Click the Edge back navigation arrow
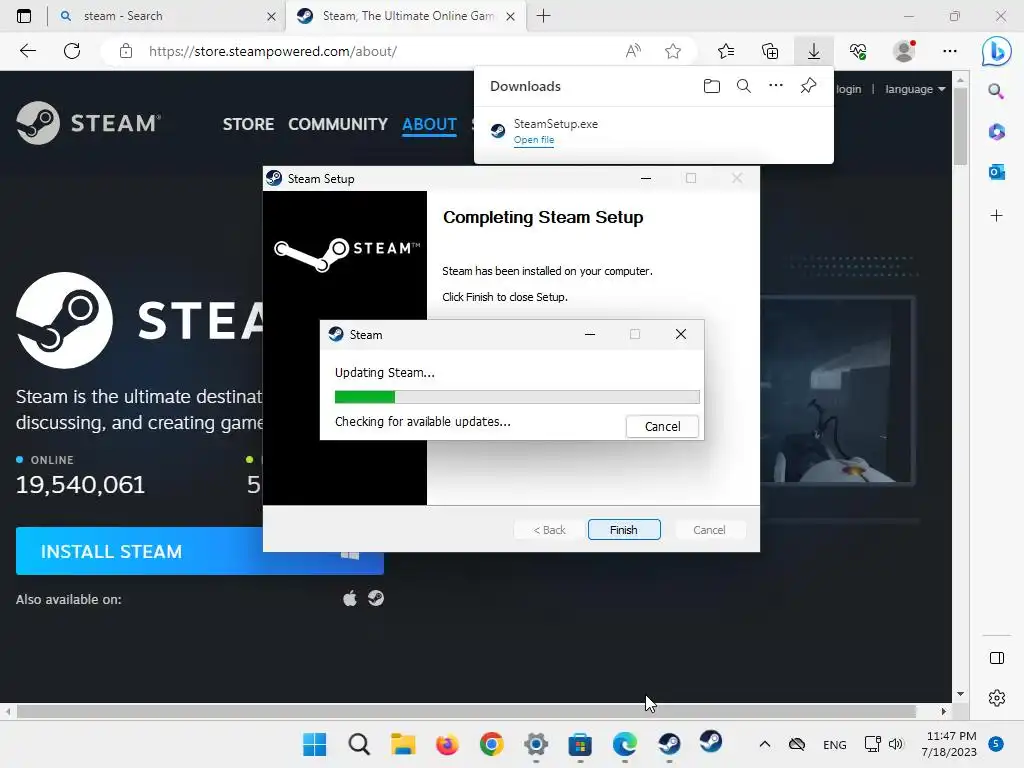This screenshot has height=768, width=1024. coord(27,51)
